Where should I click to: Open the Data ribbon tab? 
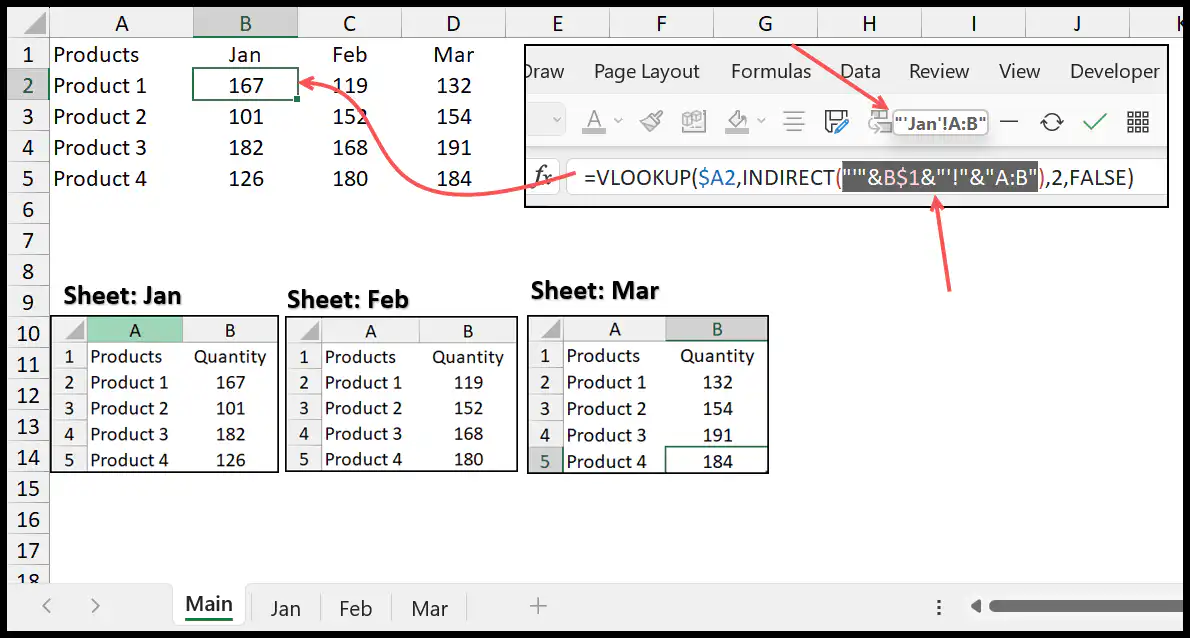[861, 71]
